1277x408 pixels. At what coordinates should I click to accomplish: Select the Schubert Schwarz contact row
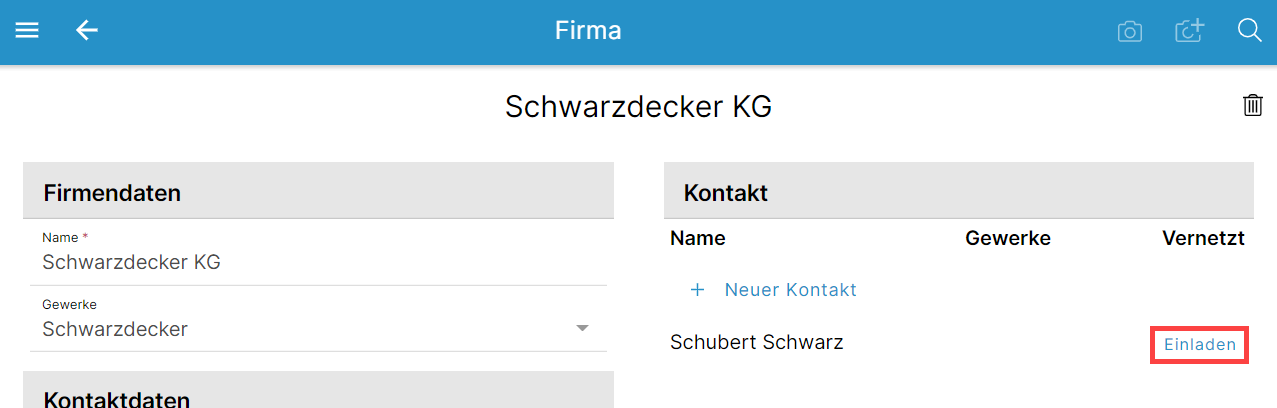coord(958,343)
